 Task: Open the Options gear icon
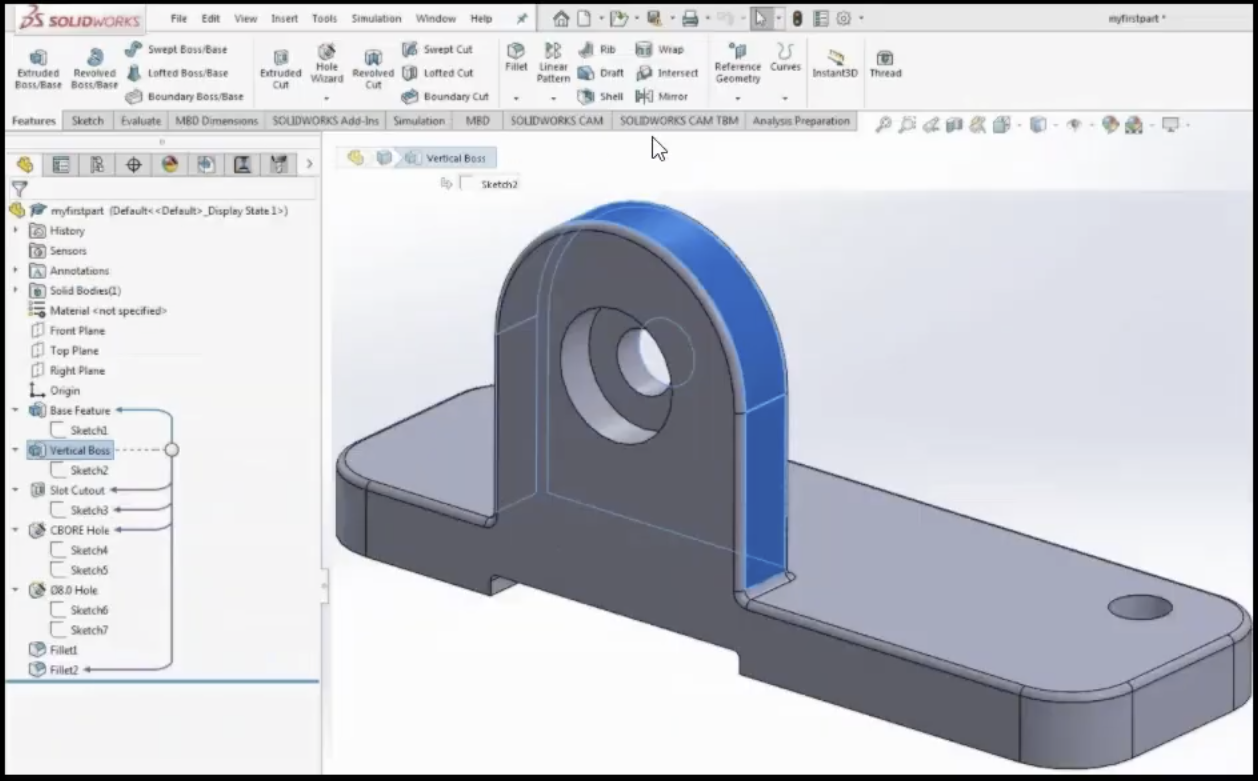click(x=844, y=19)
